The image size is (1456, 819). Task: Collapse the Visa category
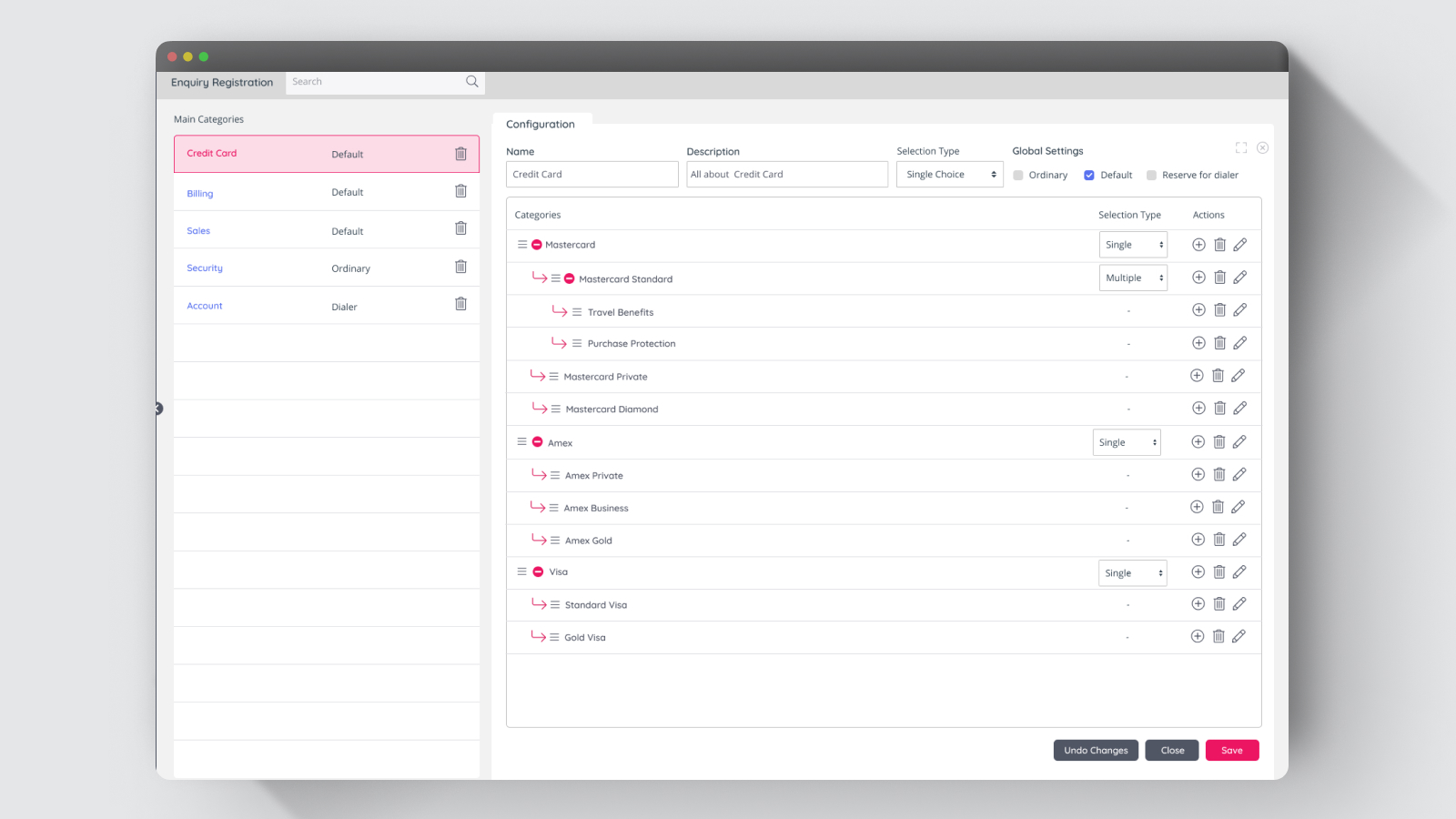(x=539, y=572)
